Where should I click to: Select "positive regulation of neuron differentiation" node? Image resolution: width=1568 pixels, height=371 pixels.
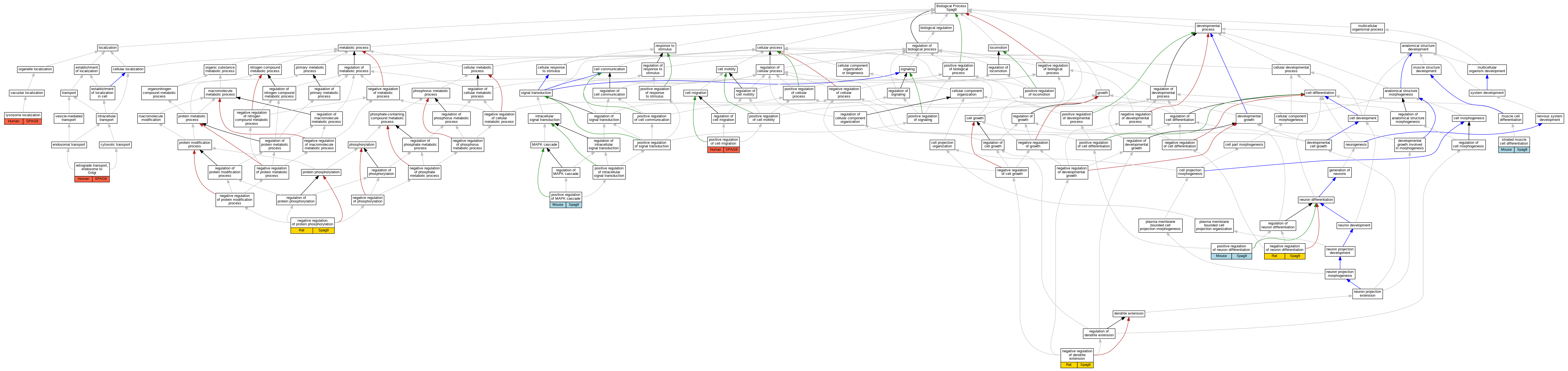click(1231, 248)
